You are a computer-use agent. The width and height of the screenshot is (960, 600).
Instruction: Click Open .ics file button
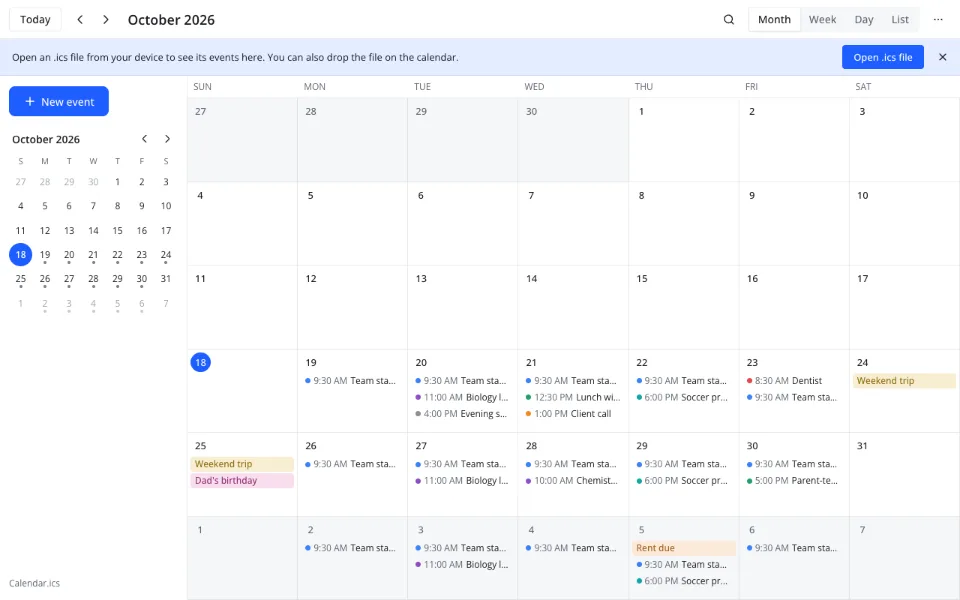tap(882, 57)
